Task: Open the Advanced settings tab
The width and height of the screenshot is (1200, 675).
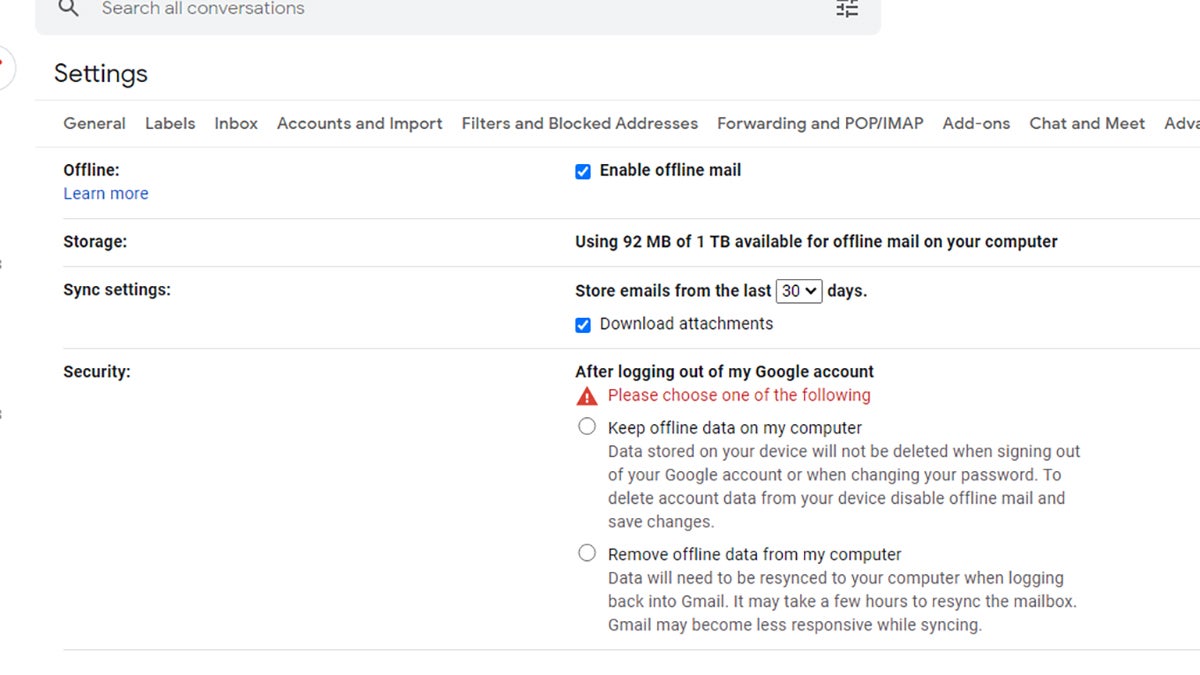Action: pyautogui.click(x=1185, y=123)
